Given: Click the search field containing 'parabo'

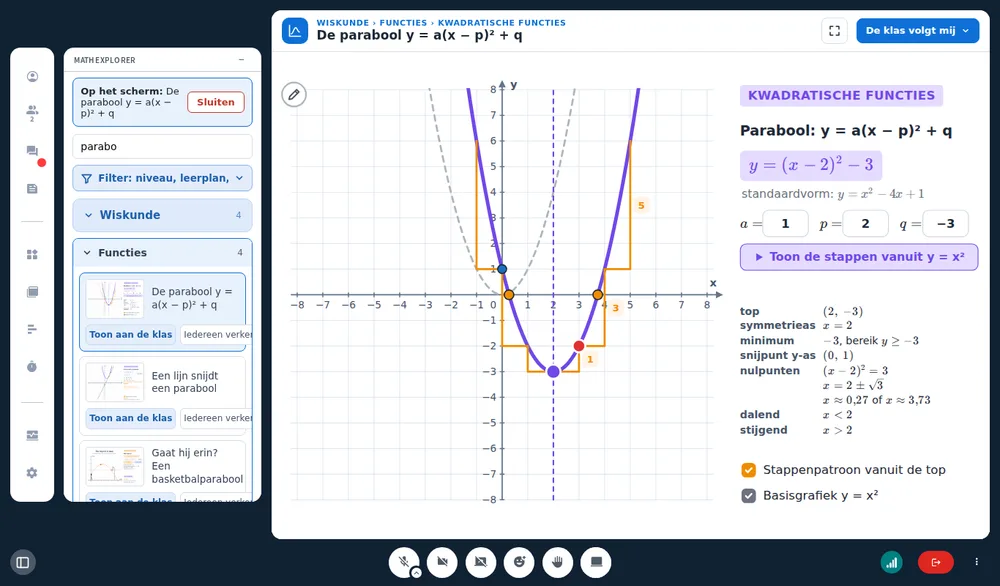Looking at the screenshot, I should [163, 146].
